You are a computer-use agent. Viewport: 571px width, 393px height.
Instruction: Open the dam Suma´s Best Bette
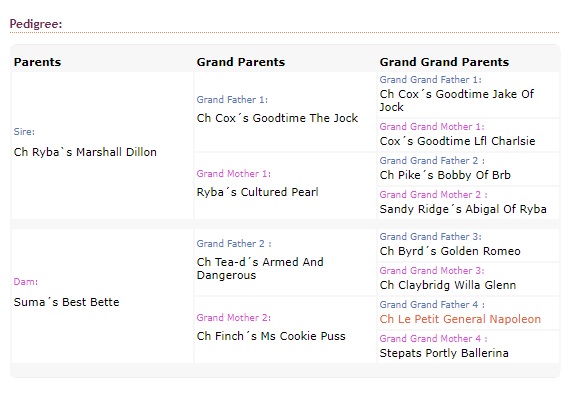[x=67, y=302]
